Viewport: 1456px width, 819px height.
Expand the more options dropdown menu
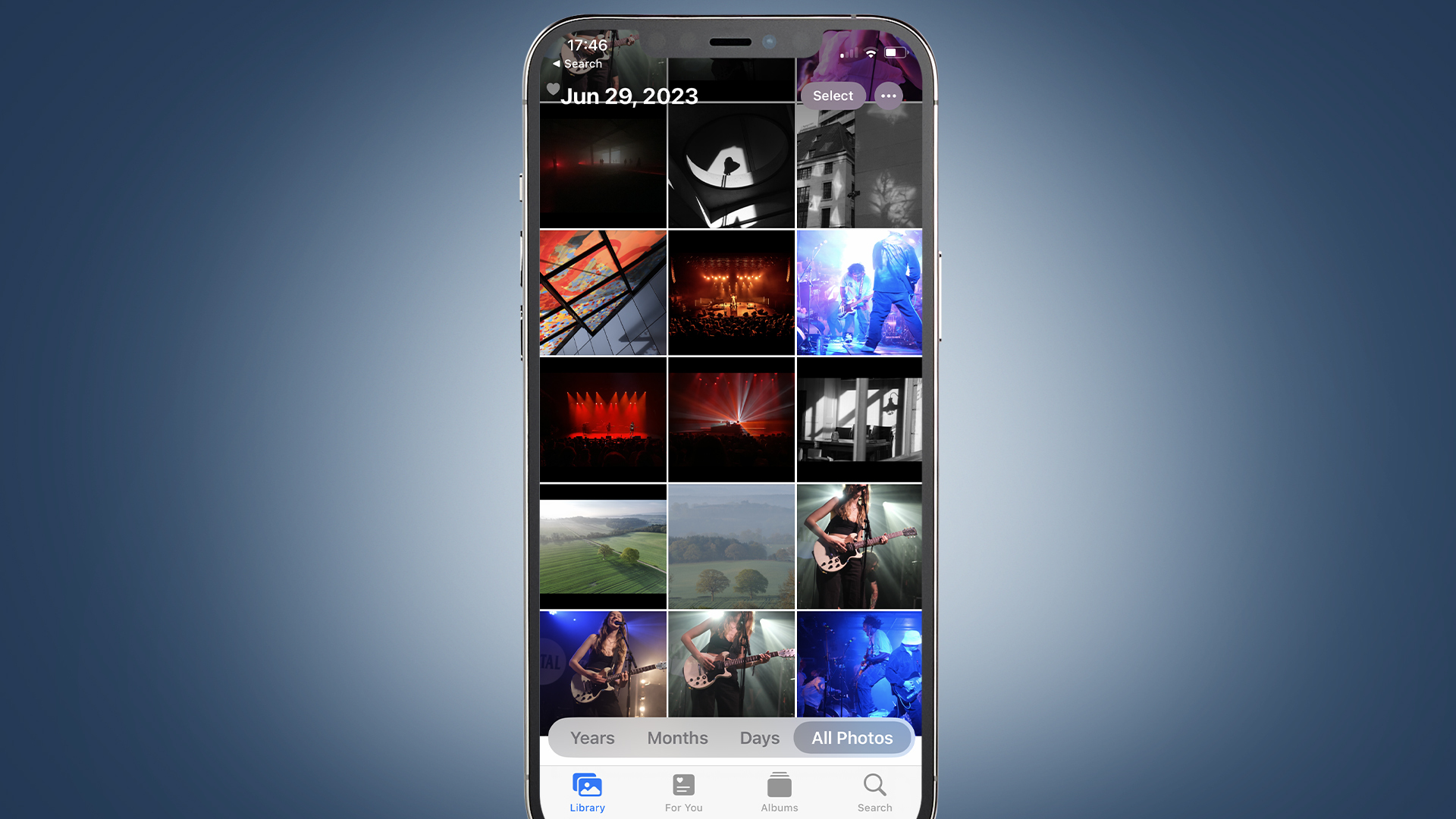click(889, 95)
